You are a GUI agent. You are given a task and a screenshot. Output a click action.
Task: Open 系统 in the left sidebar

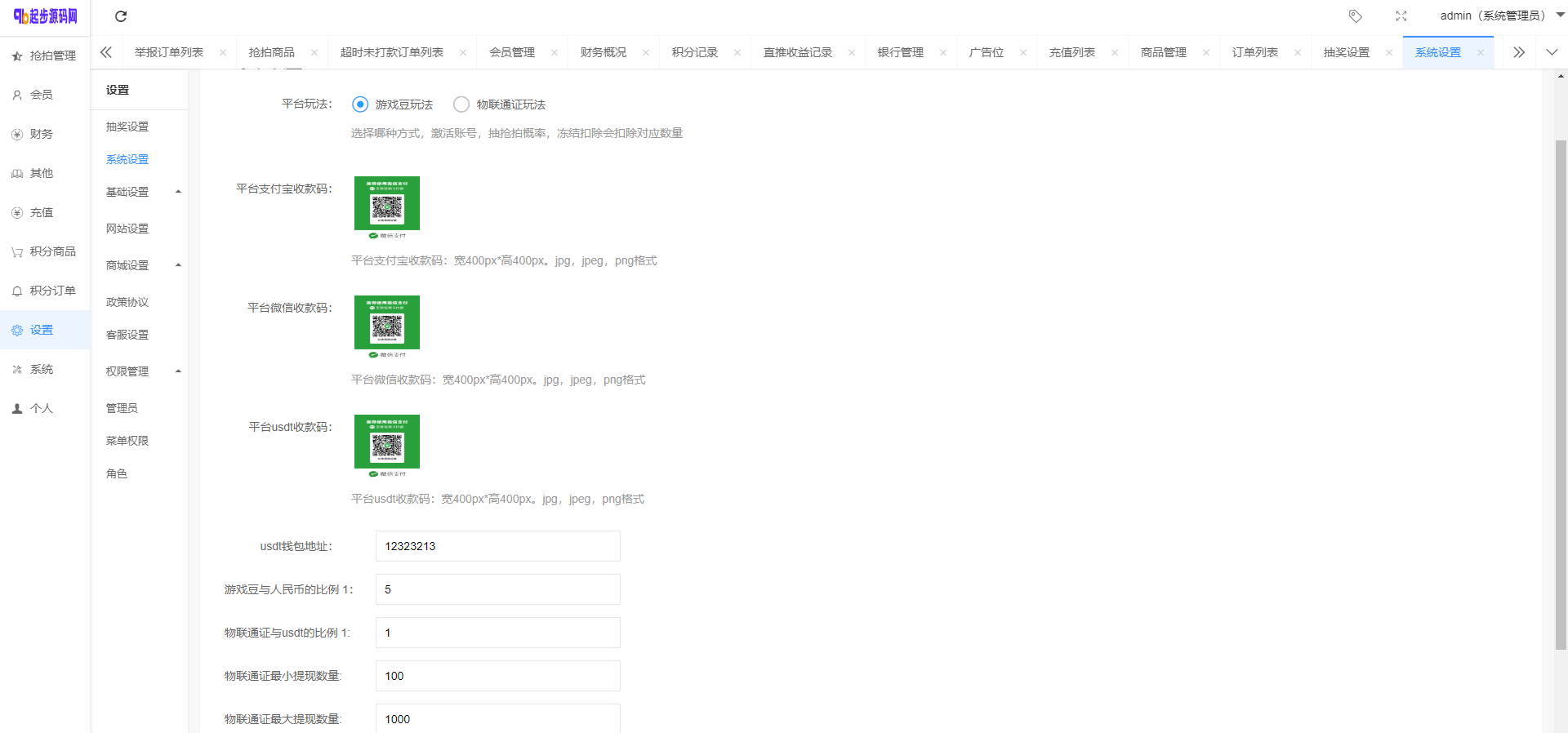tap(45, 369)
